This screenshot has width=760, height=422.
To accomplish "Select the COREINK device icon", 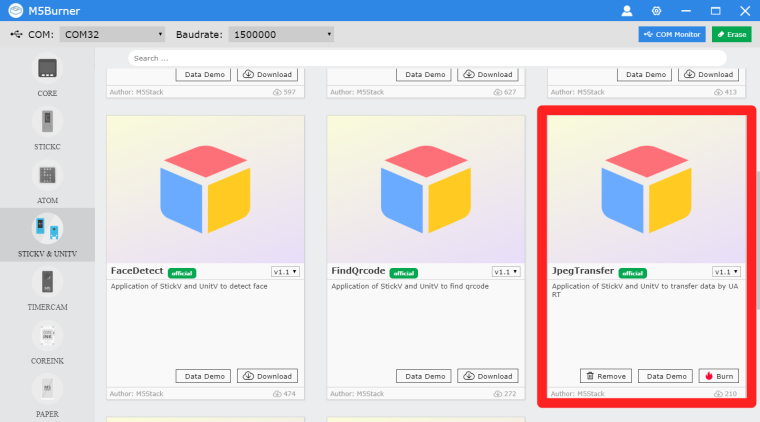I will 47,335.
